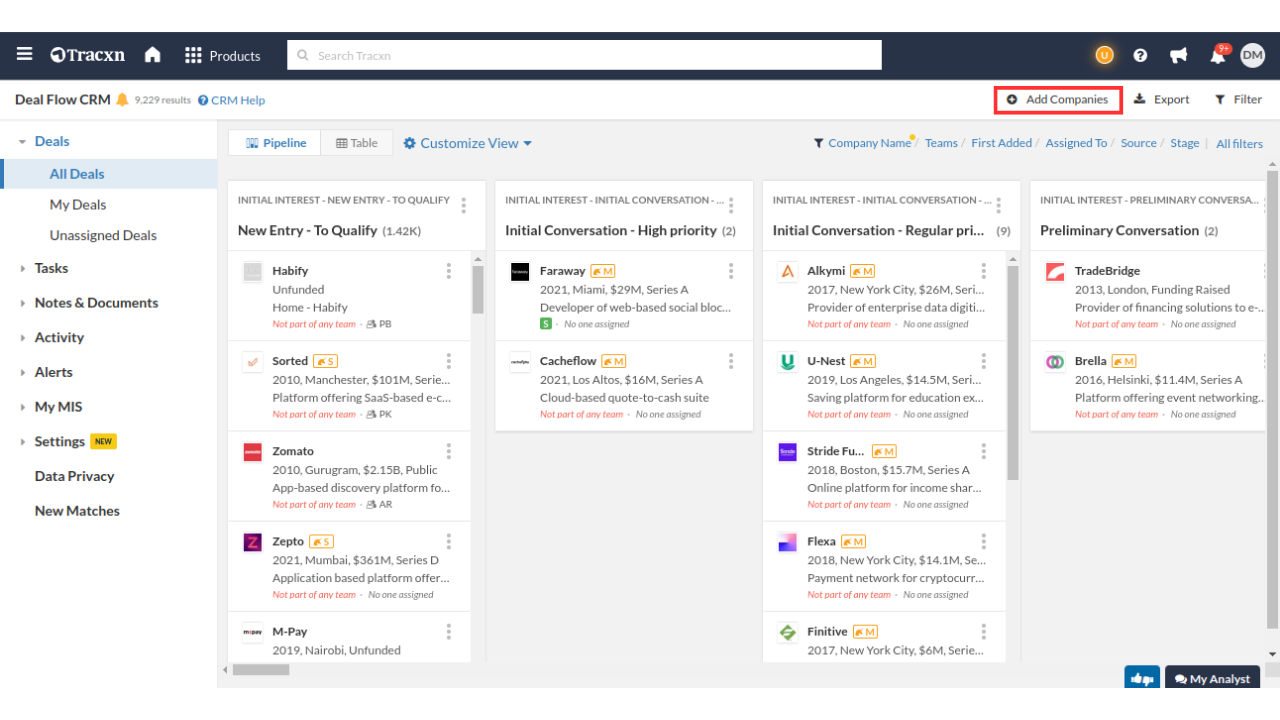The height and width of the screenshot is (720, 1280).
Task: Click the Add Companies button
Action: click(x=1058, y=100)
